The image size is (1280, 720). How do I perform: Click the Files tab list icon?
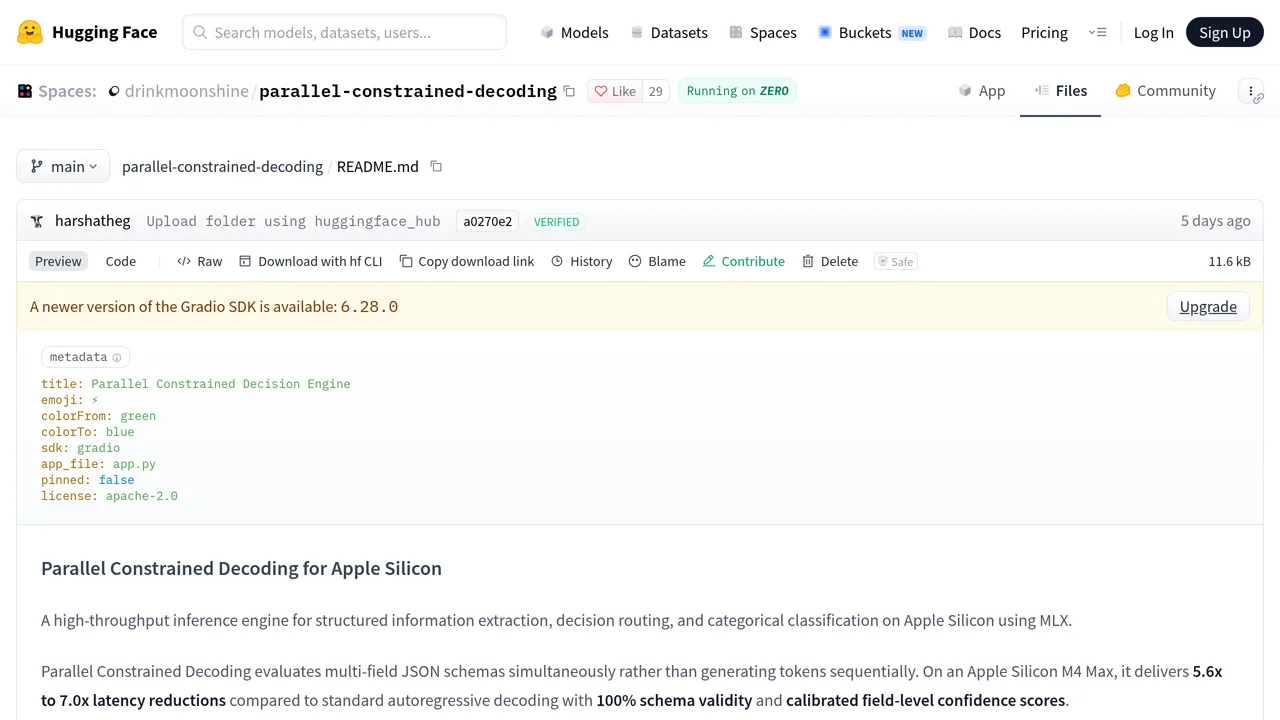coord(1042,91)
